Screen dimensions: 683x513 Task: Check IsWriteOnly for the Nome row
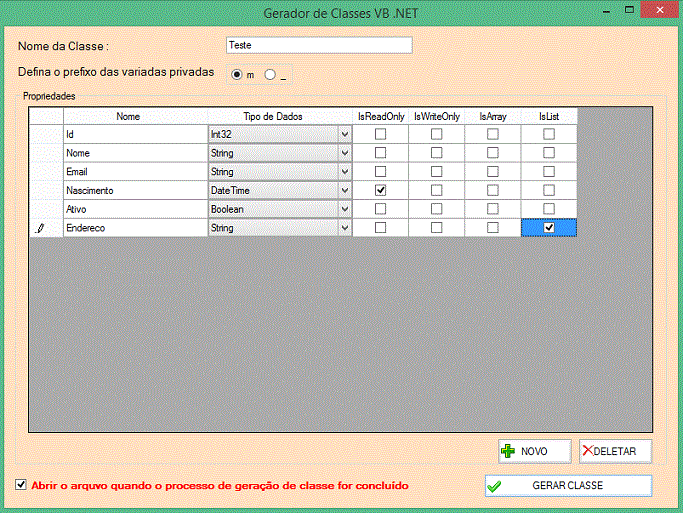[436, 153]
